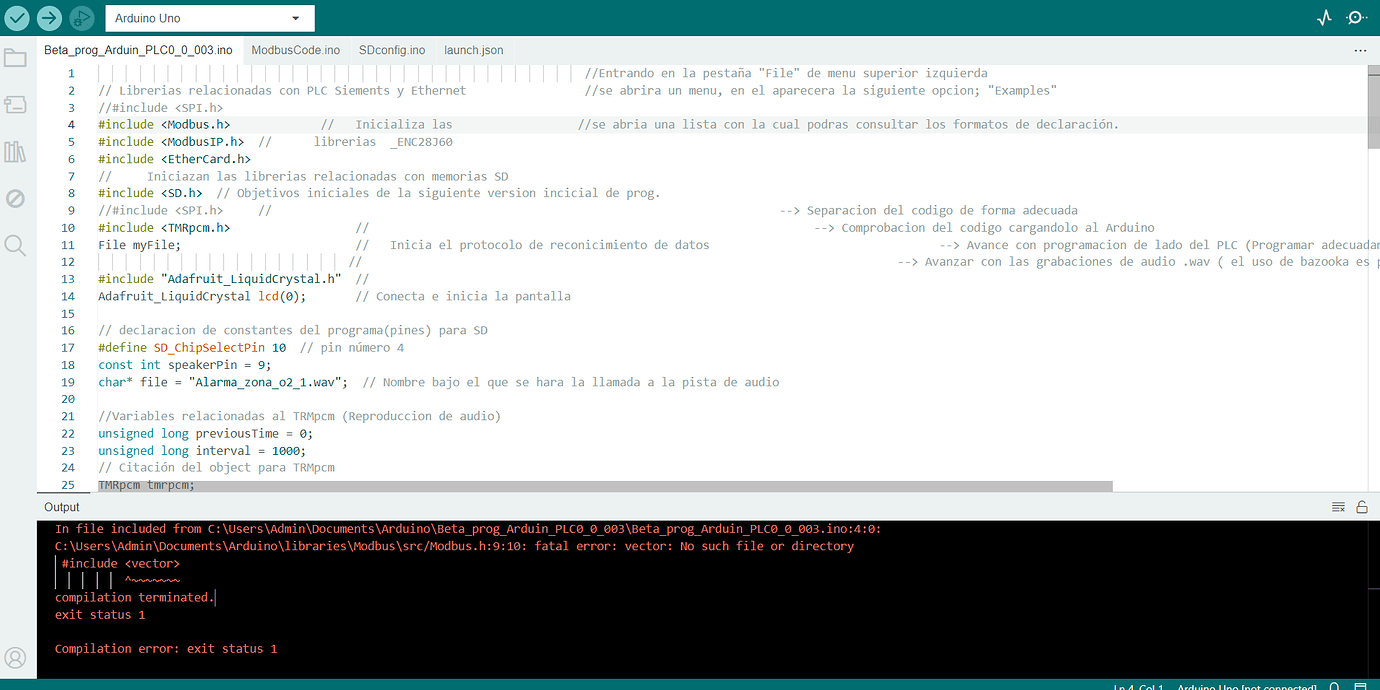Open the Serial Monitor
The image size is (1380, 690).
[x=1356, y=18]
